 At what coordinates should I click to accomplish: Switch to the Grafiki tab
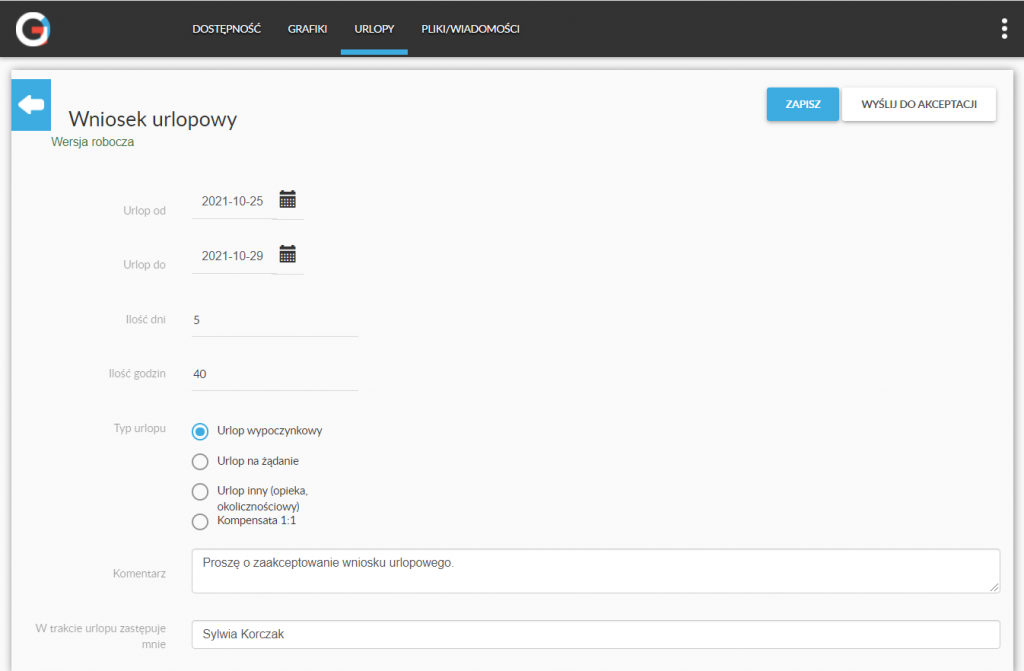pyautogui.click(x=308, y=29)
